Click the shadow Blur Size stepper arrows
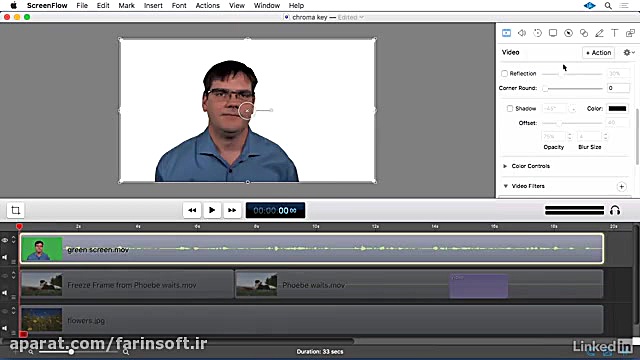 click(605, 136)
